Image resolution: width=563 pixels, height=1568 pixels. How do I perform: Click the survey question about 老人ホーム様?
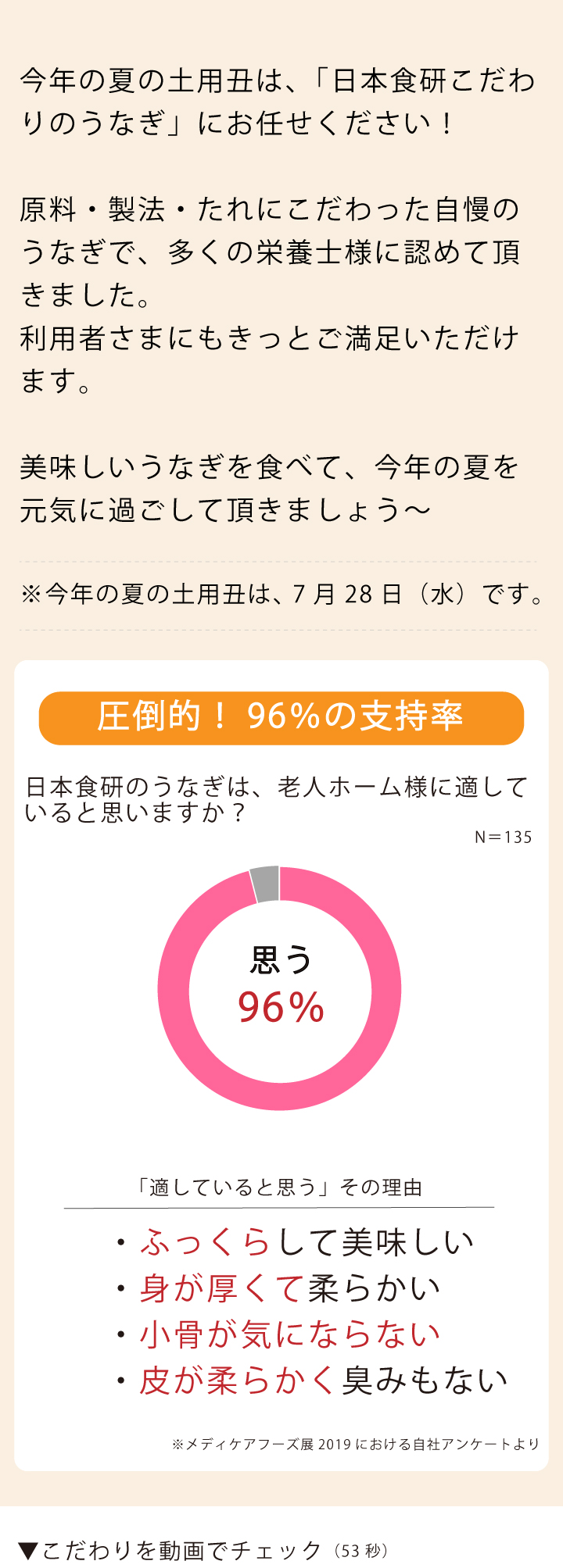[277, 799]
